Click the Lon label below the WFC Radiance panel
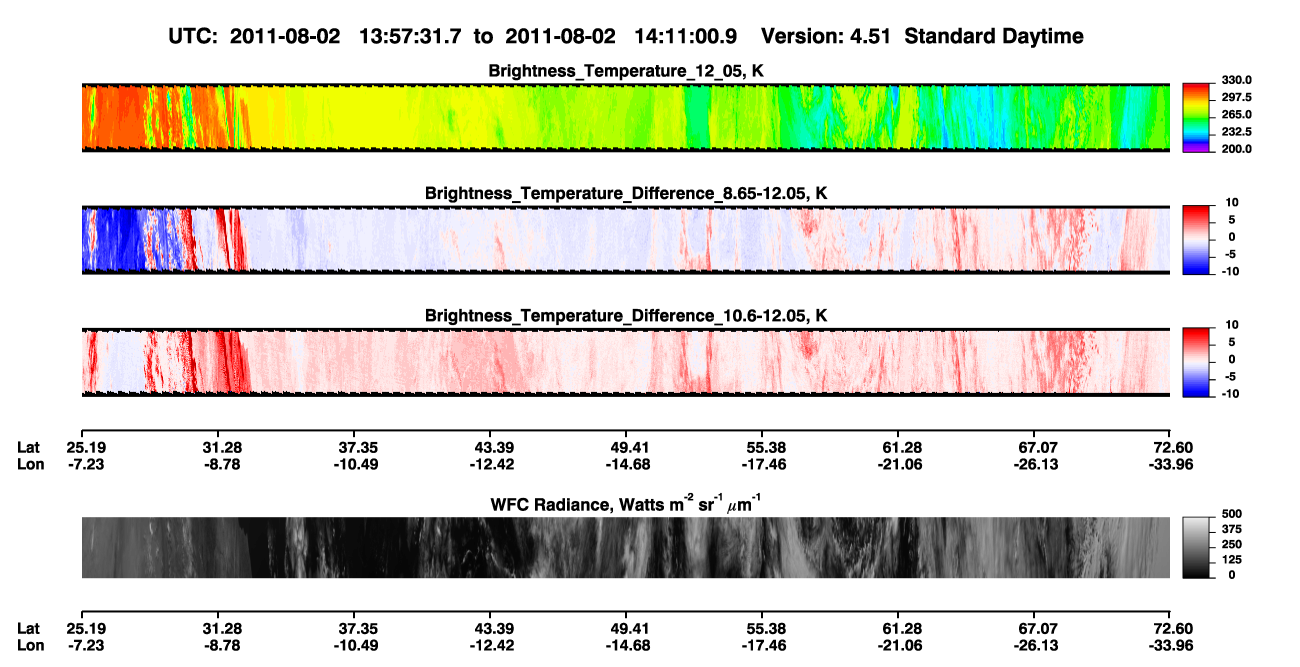The image size is (1300, 667). (x=29, y=645)
